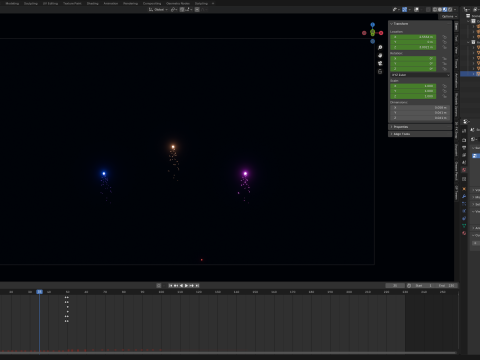Jump to next keyframe

(192, 286)
